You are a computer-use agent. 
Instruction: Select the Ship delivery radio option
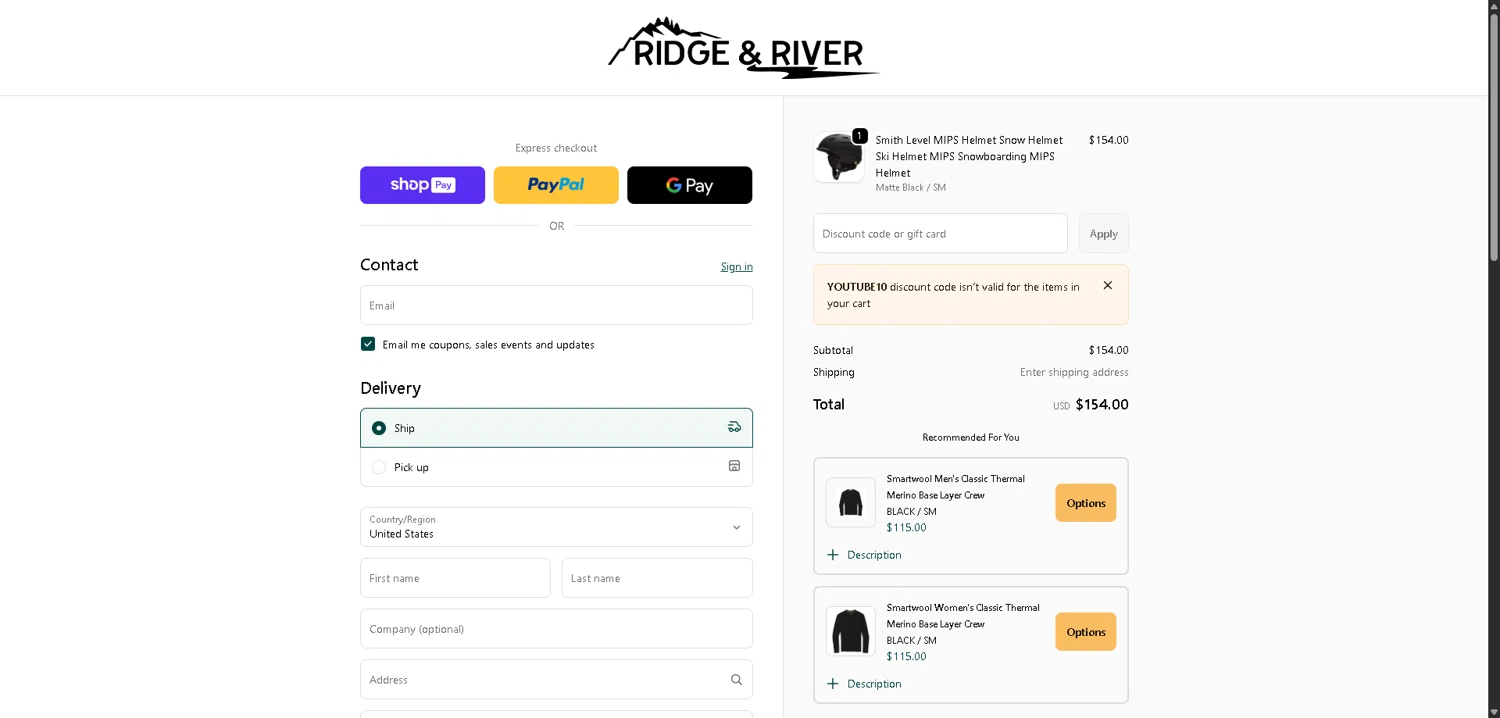379,428
